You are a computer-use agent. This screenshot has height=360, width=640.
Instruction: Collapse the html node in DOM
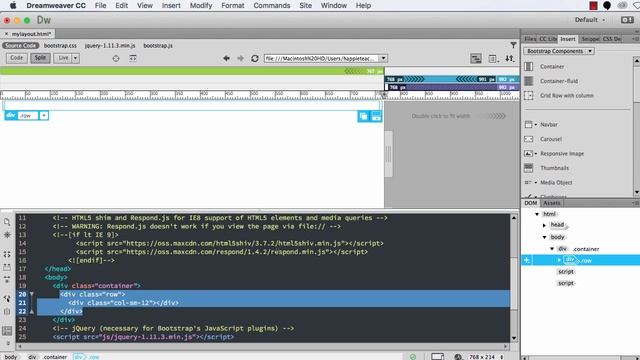click(537, 214)
